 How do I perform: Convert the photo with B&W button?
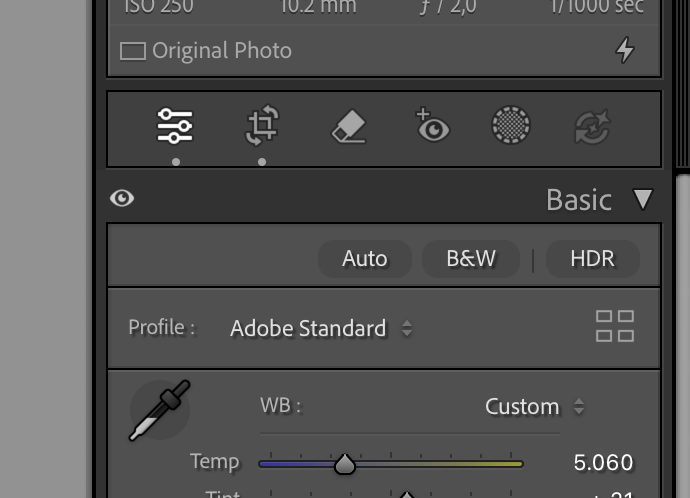click(x=471, y=259)
